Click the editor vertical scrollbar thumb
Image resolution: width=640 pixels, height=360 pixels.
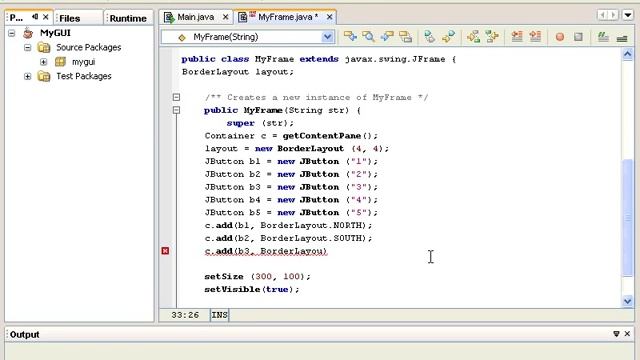pos(628,218)
